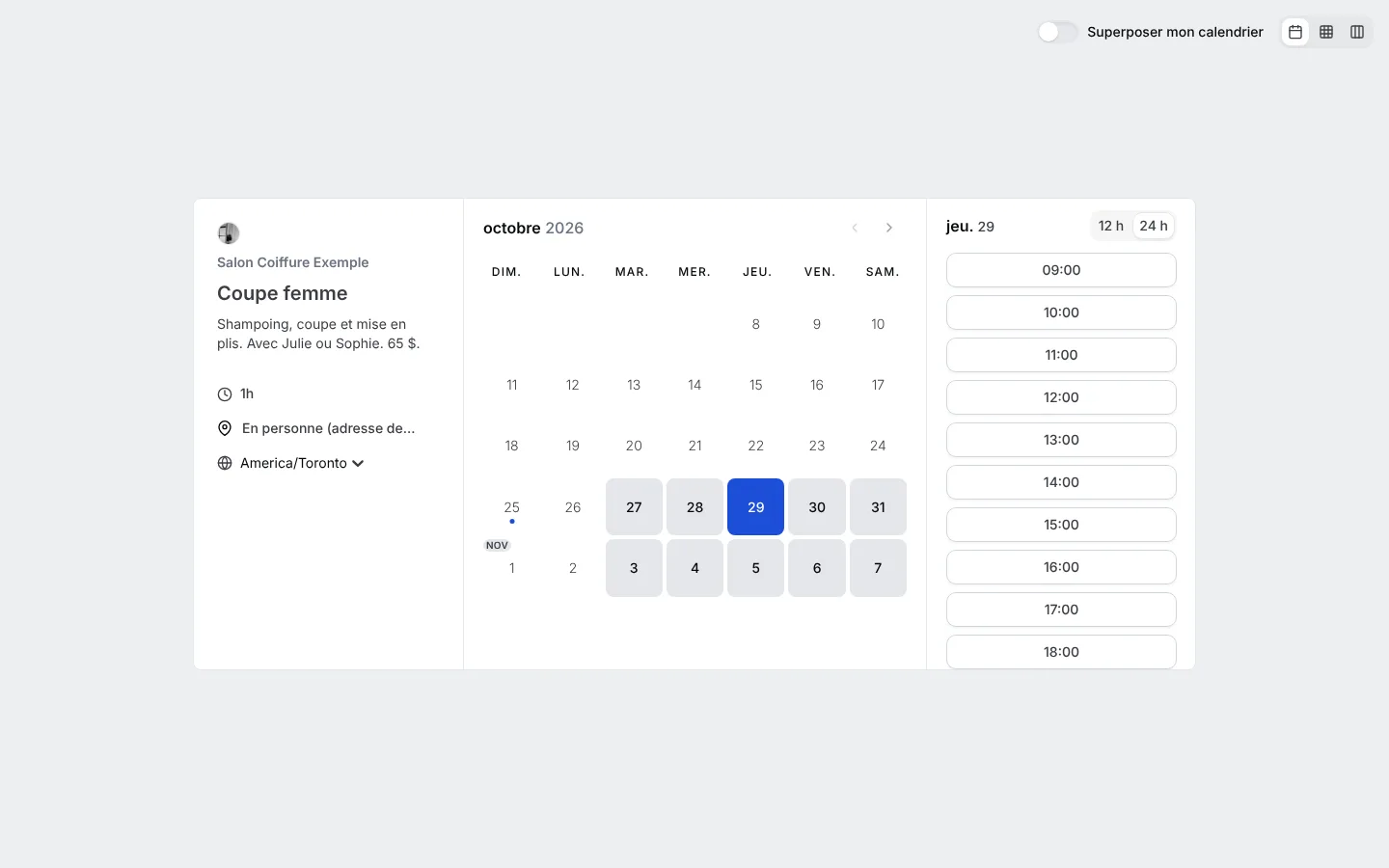1389x868 pixels.
Task: Click the selected date 29
Action: coord(755,507)
